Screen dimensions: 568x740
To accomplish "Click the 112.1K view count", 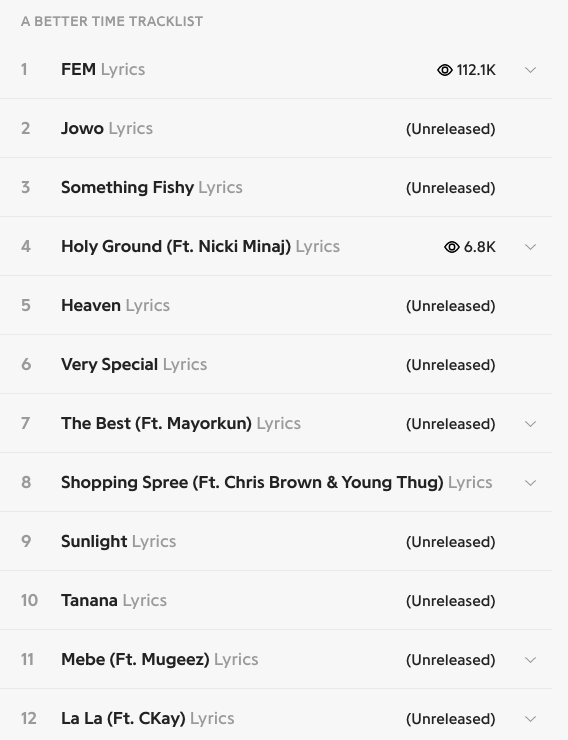I will pos(476,70).
